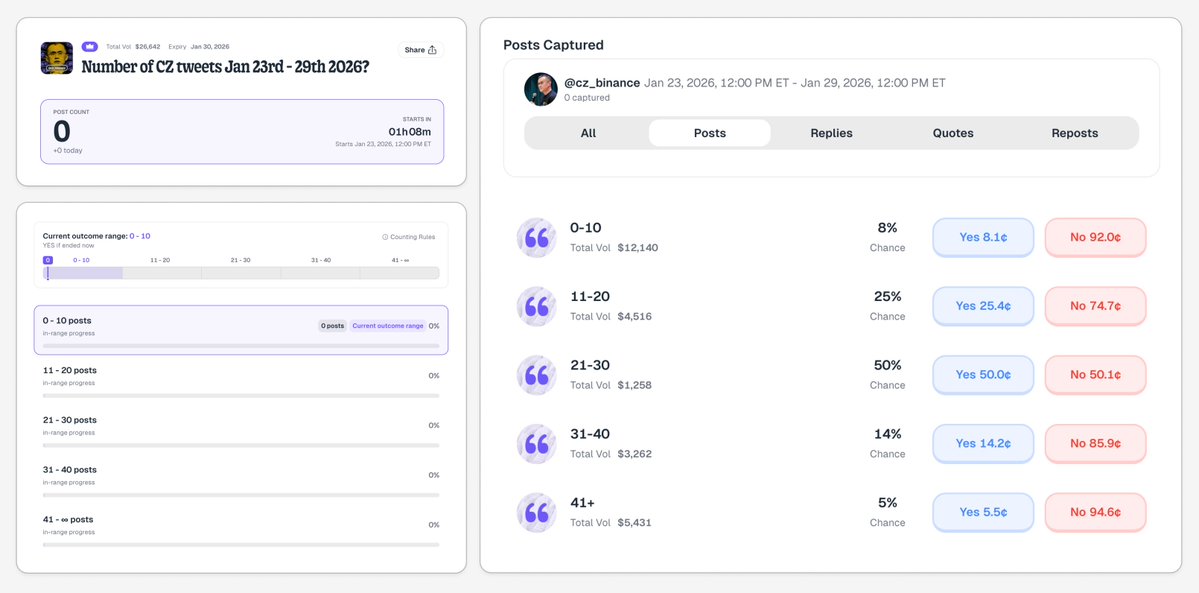Click the purple crown badge icon

(x=90, y=46)
